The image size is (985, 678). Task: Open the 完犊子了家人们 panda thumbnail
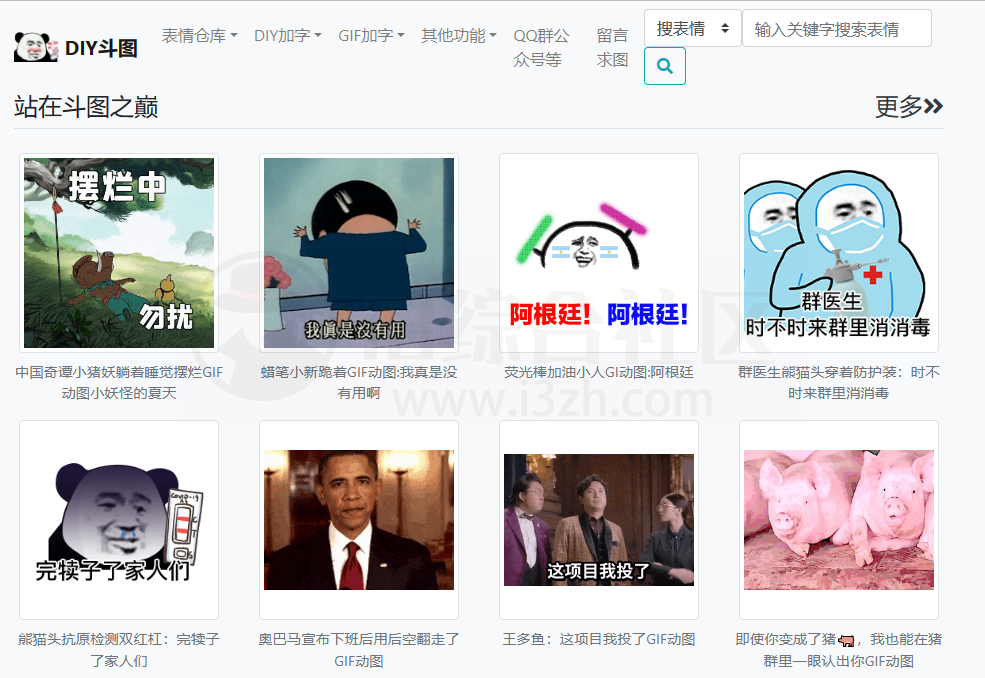pos(119,520)
